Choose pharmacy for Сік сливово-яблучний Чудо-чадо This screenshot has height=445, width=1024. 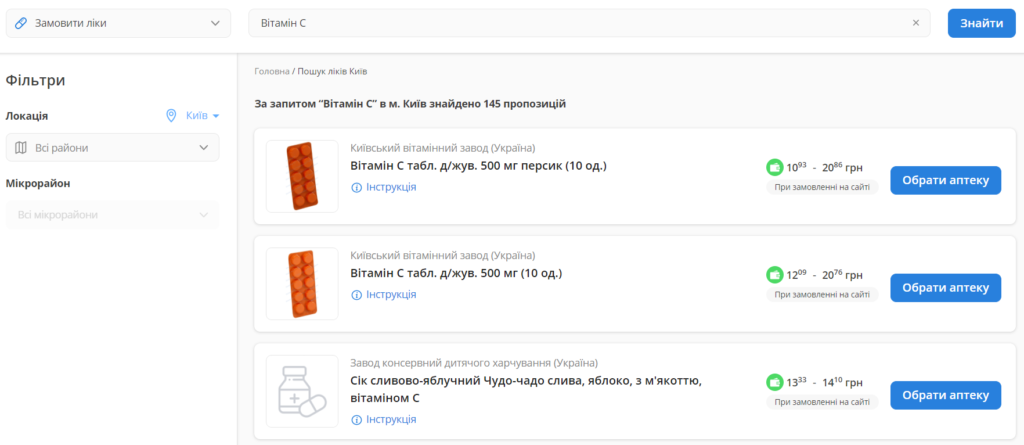pos(945,395)
